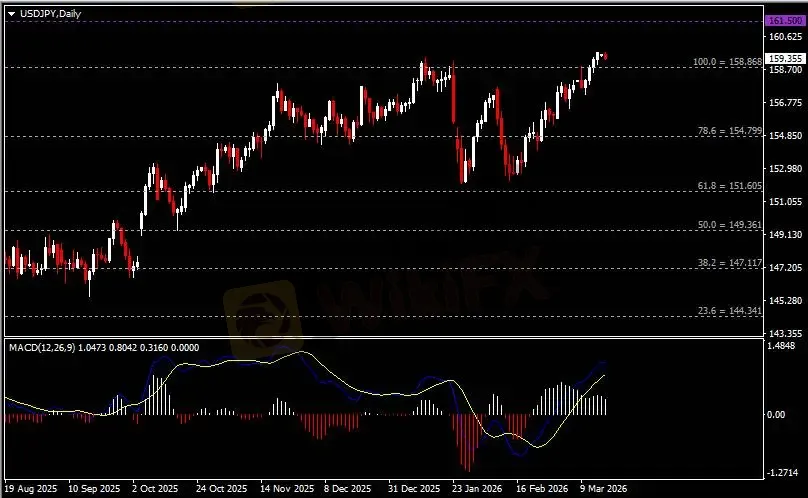Select the 161.500 purple price label
The width and height of the screenshot is (808, 498).
(x=785, y=21)
